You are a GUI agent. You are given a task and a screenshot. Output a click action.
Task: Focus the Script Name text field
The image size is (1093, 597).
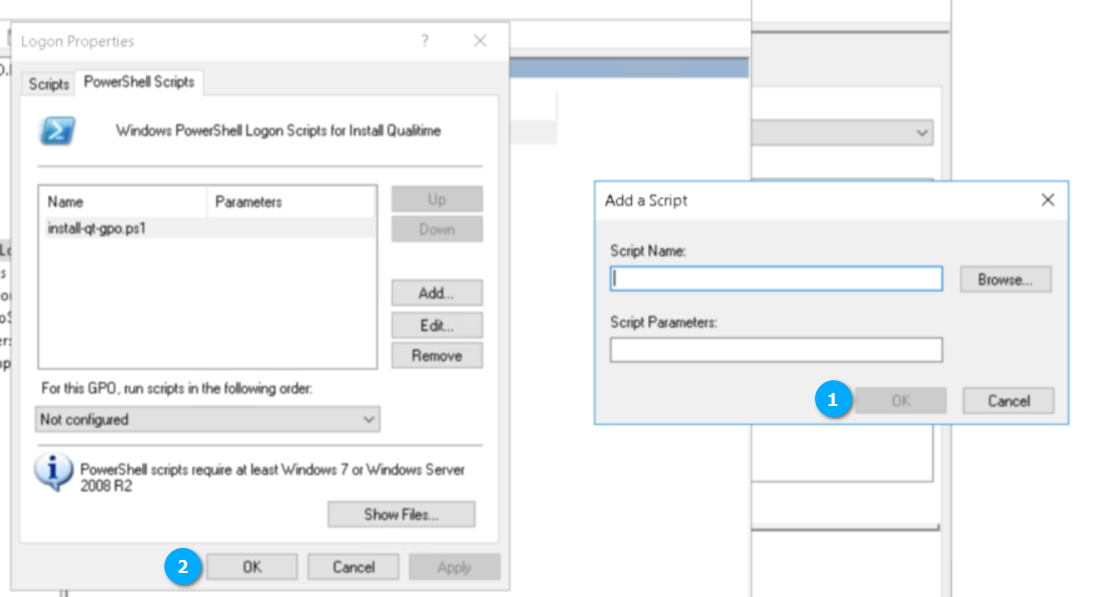776,279
